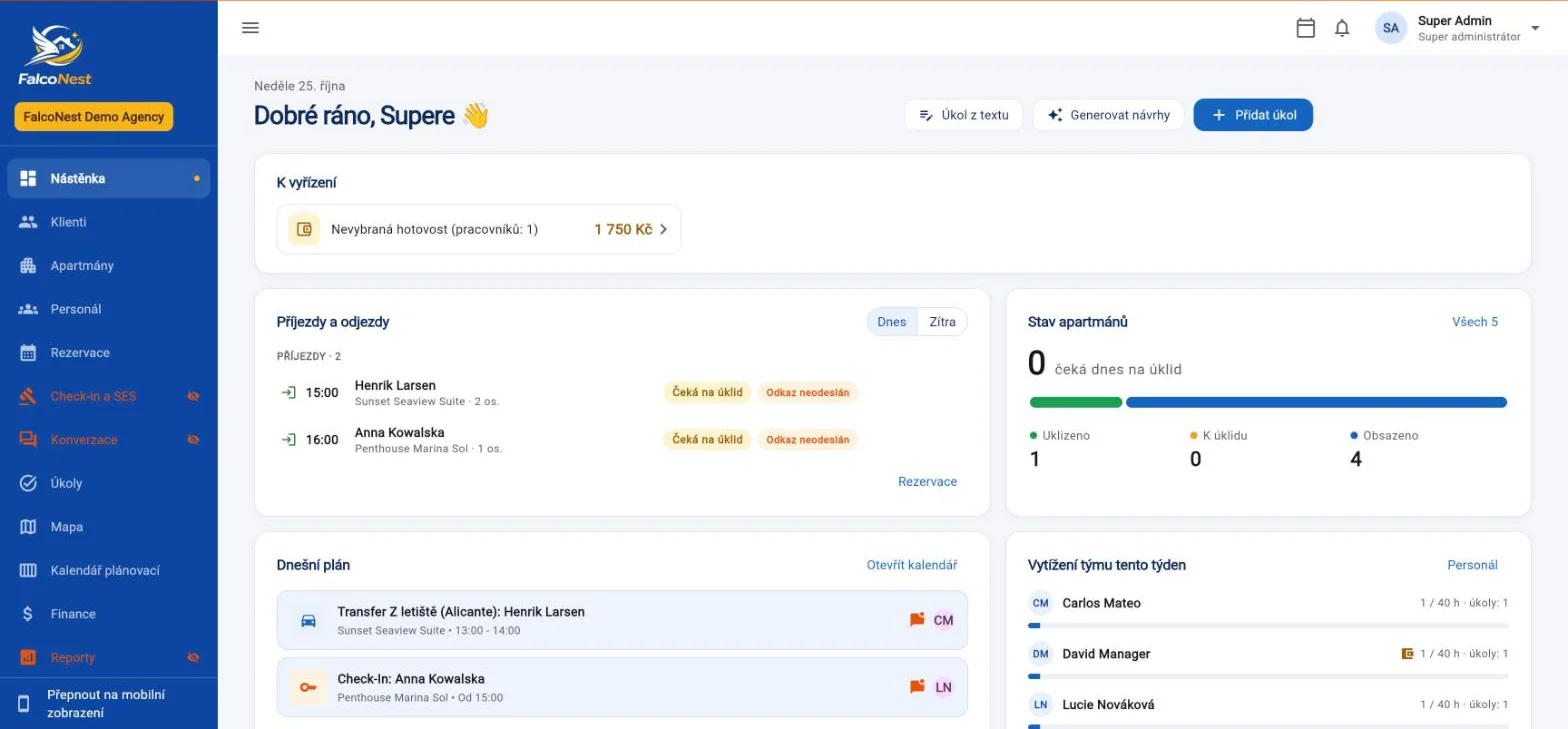Click the wallet icon beside Nevybraná hotovost

point(304,229)
